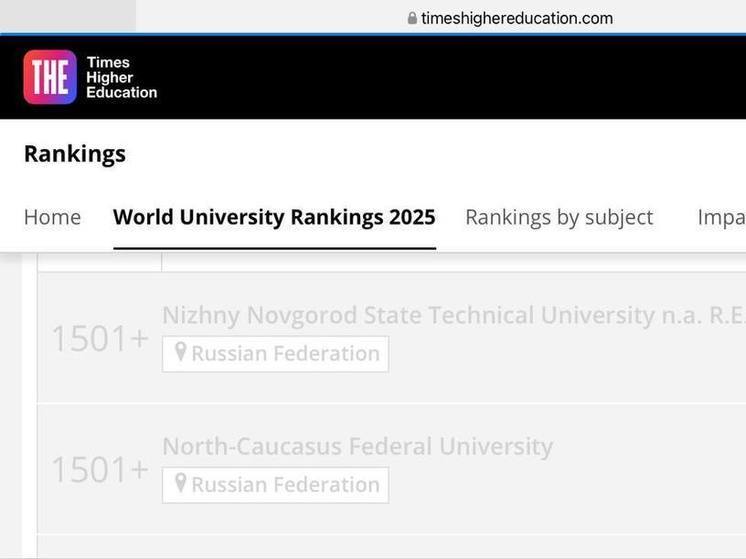
Task: Click 1501+ rank of North-Caucasus Federal
Action: [x=100, y=470]
